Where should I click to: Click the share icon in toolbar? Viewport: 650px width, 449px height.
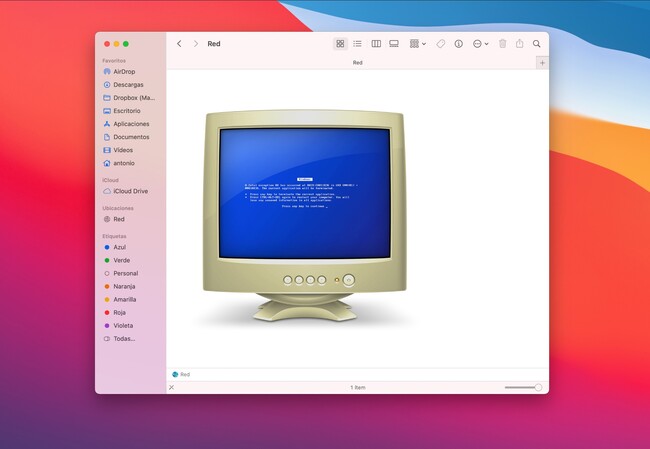[519, 44]
